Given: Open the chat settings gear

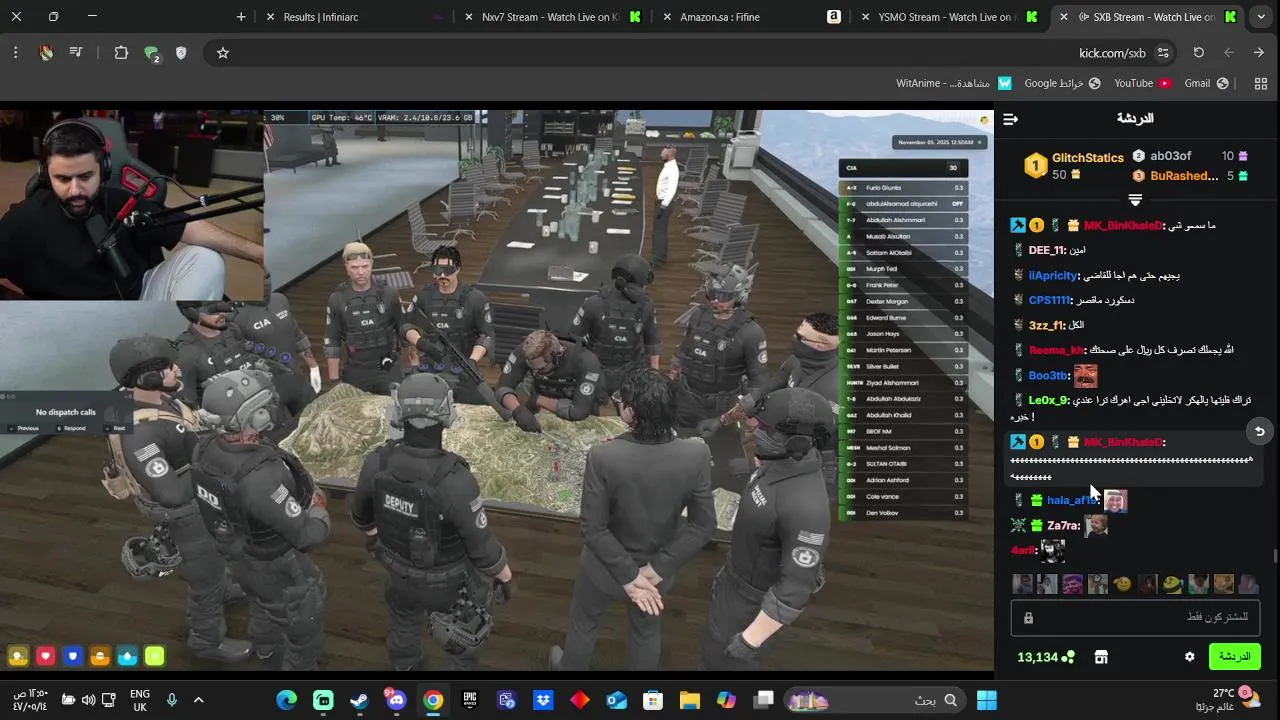Looking at the screenshot, I should pos(1189,657).
